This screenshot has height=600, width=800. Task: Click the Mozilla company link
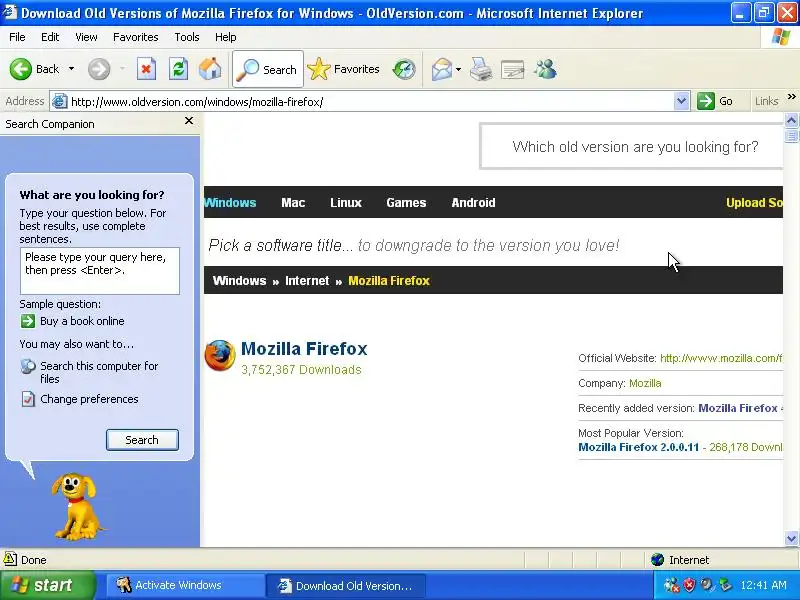point(645,383)
